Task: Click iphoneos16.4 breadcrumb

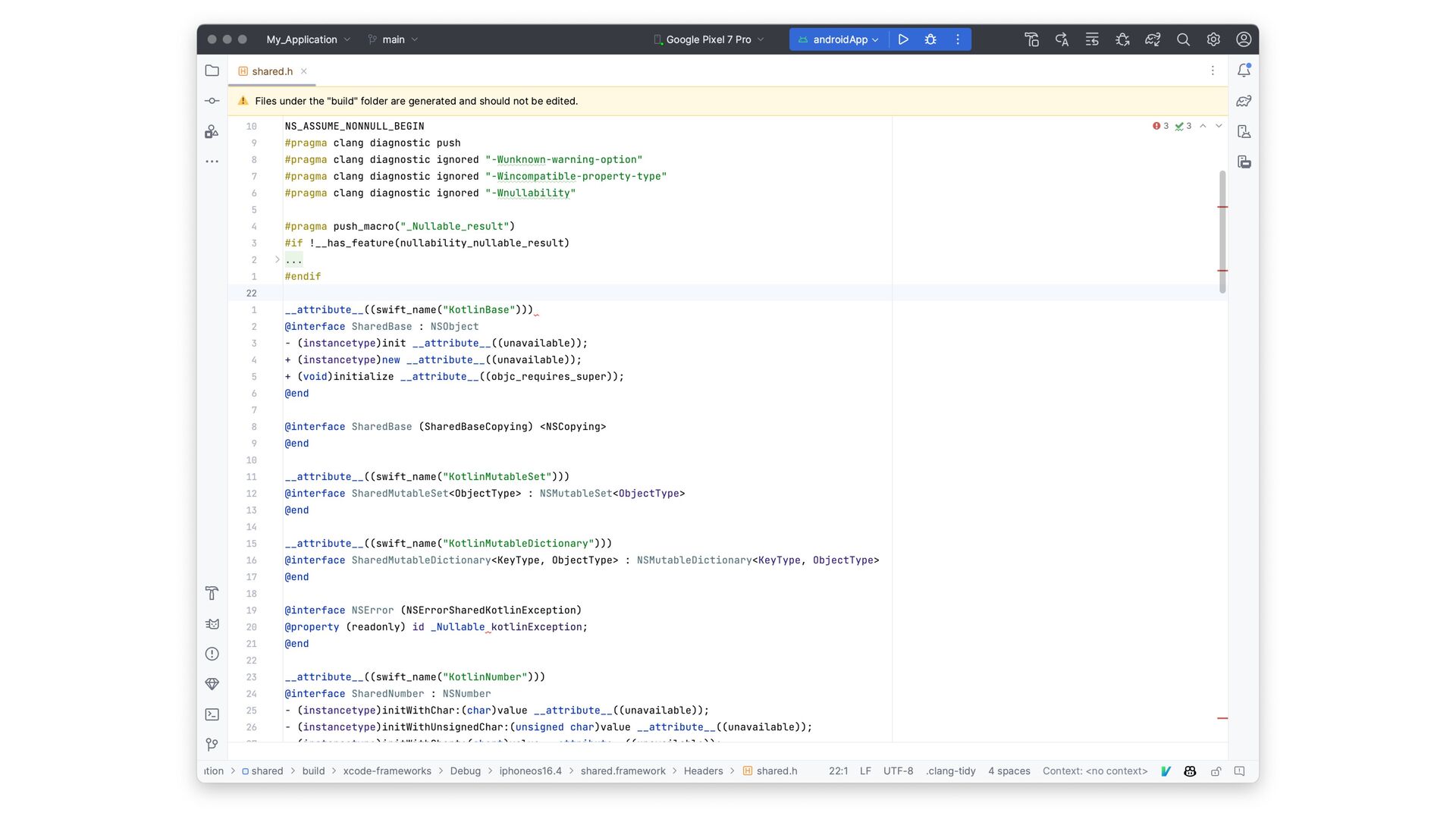Action: [x=530, y=771]
